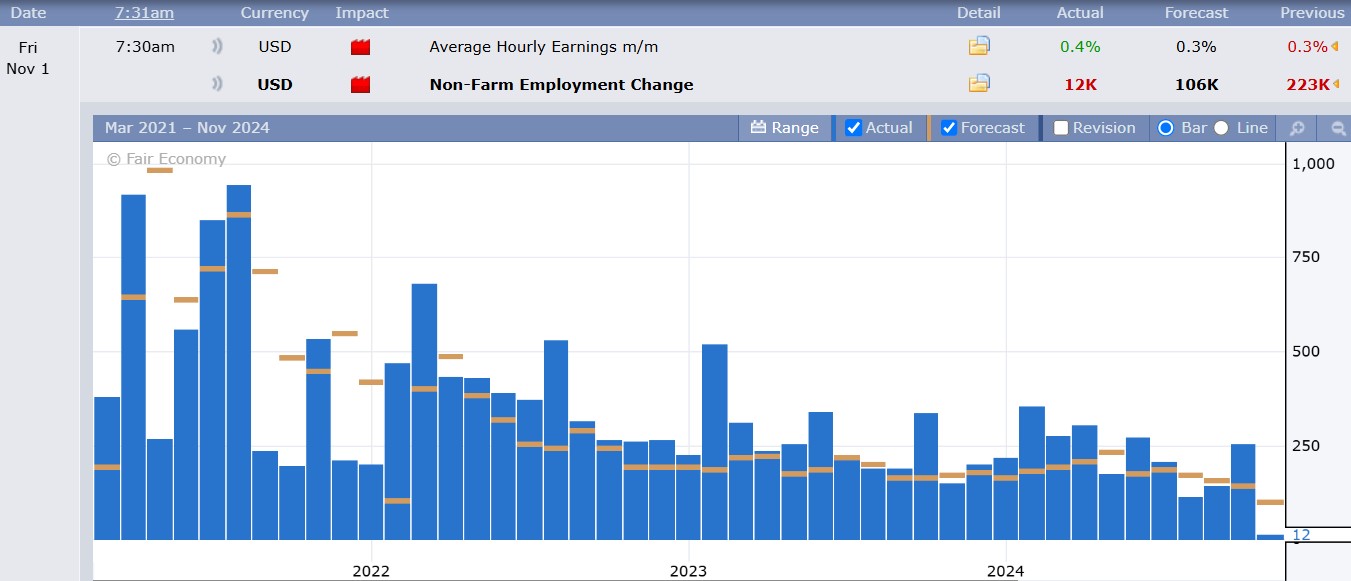Click the Fair Economy copyright watermark
This screenshot has width=1351, height=581.
click(165, 158)
